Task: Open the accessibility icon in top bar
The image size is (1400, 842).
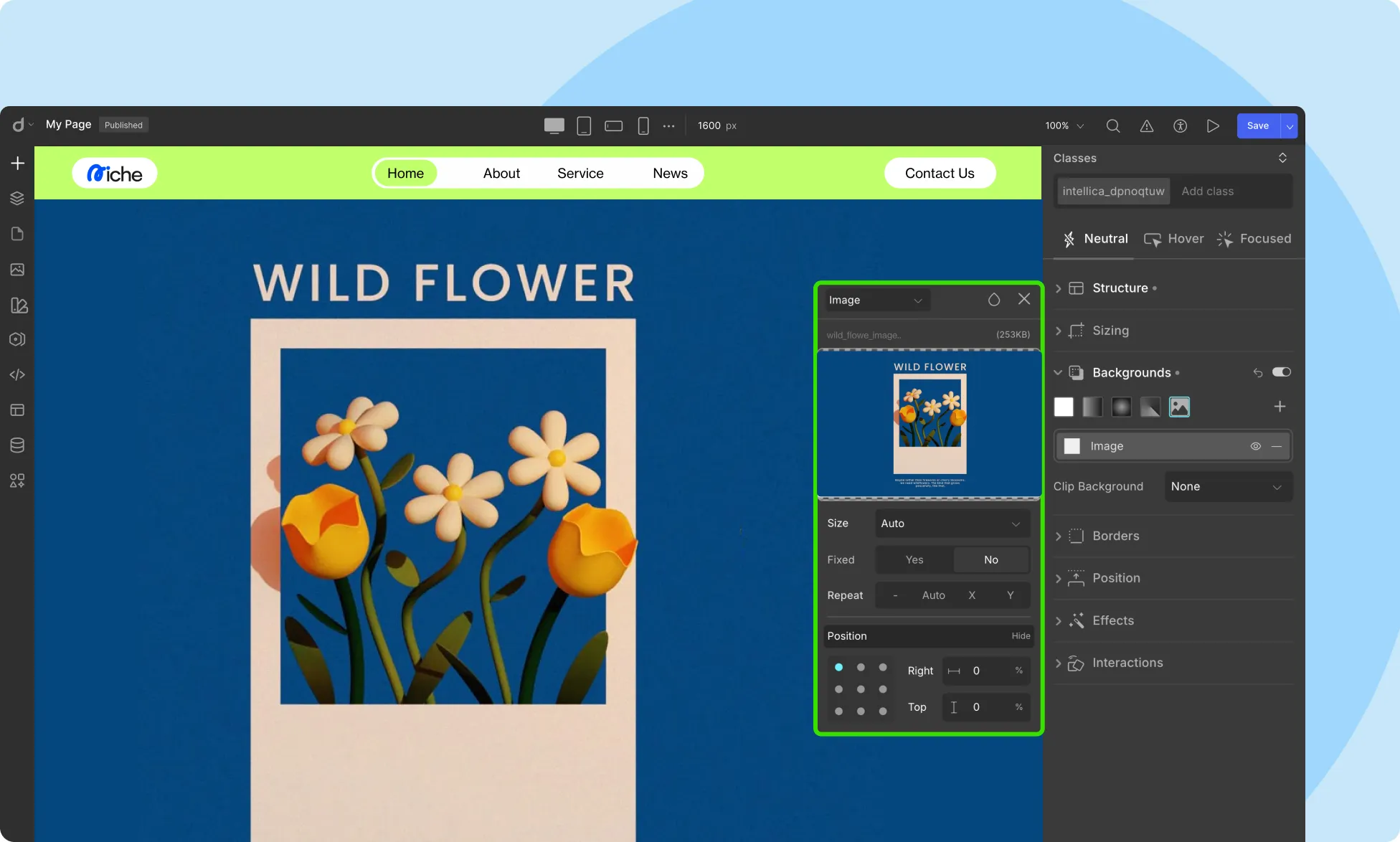Action: (x=1180, y=126)
